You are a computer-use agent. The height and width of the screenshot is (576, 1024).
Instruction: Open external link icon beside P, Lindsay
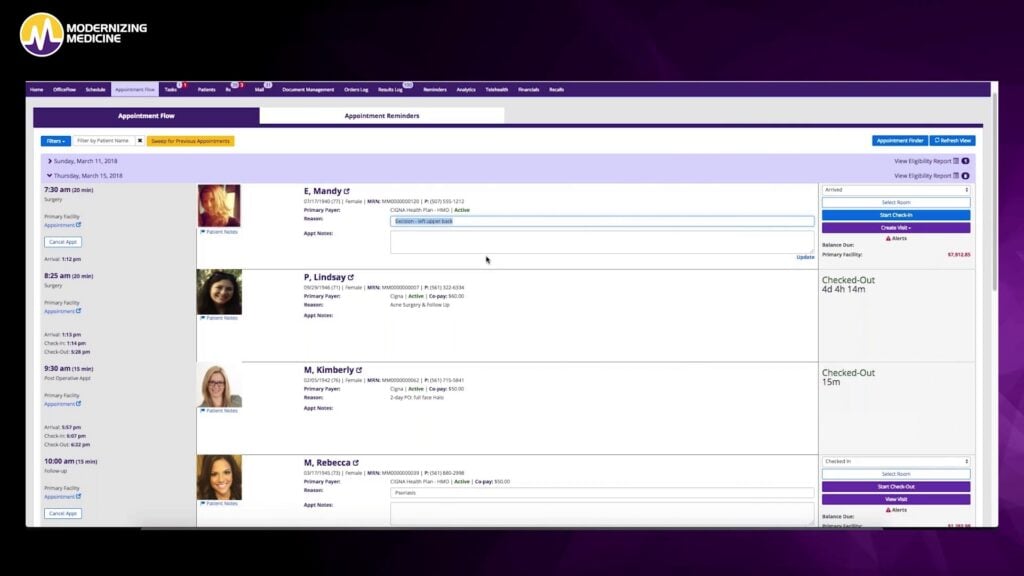tap(351, 278)
